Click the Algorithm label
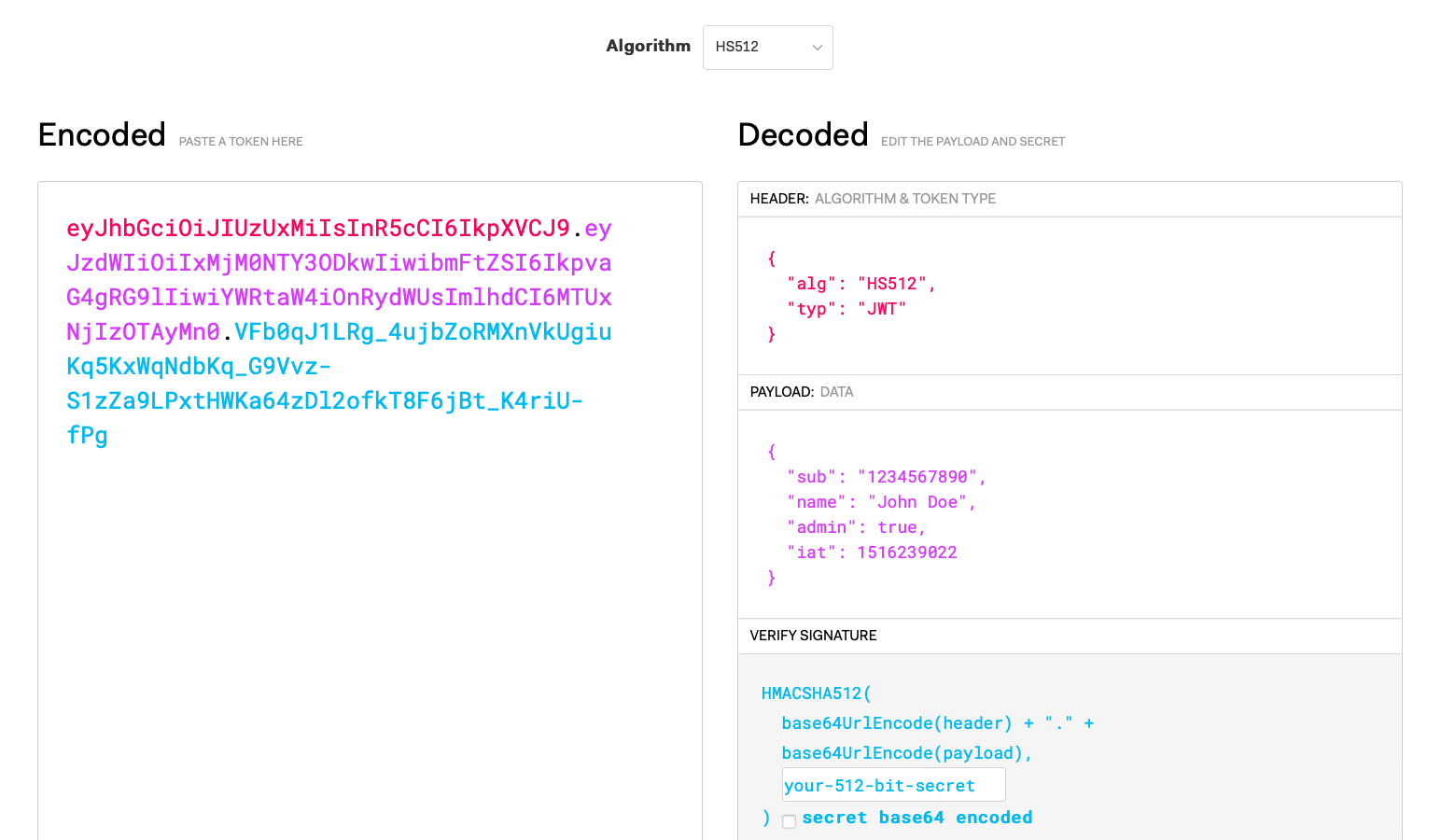 [x=648, y=46]
